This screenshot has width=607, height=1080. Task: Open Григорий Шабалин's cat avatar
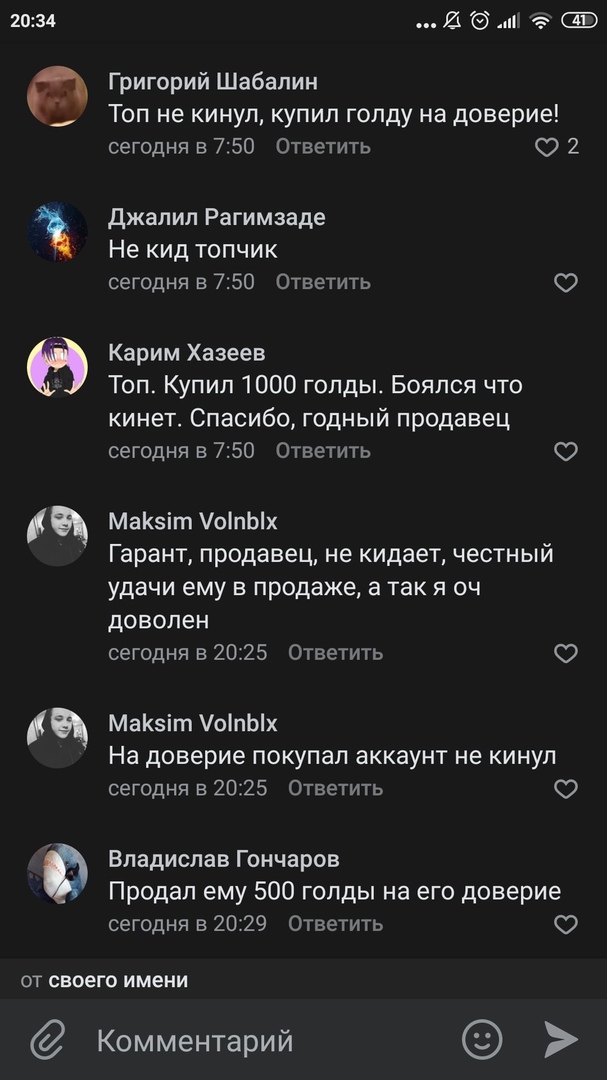pyautogui.click(x=57, y=96)
